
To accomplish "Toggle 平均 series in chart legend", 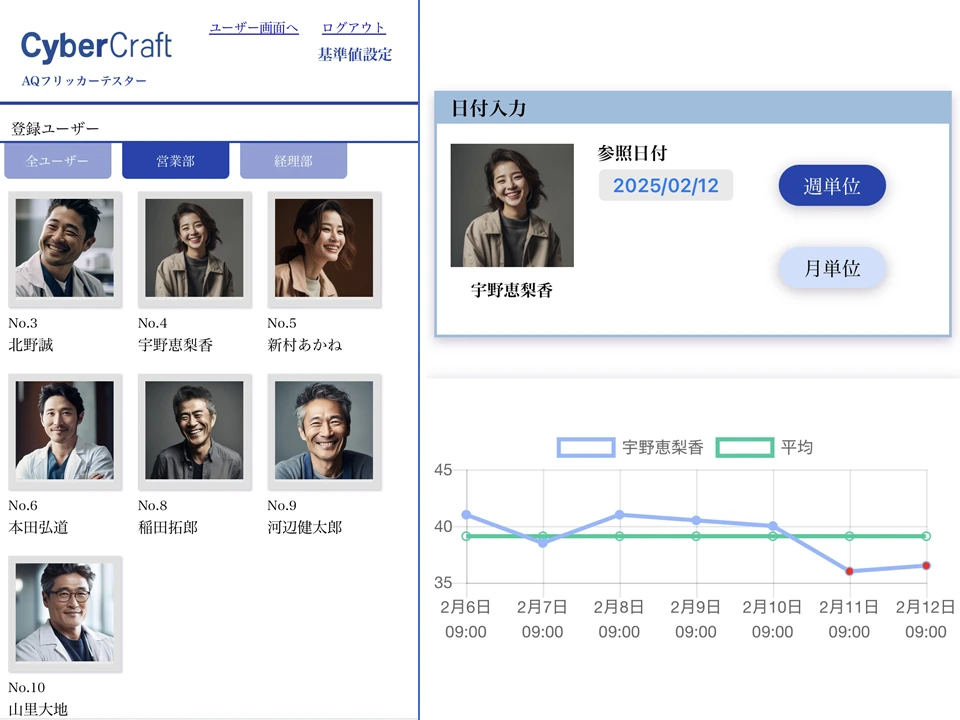I will point(765,448).
